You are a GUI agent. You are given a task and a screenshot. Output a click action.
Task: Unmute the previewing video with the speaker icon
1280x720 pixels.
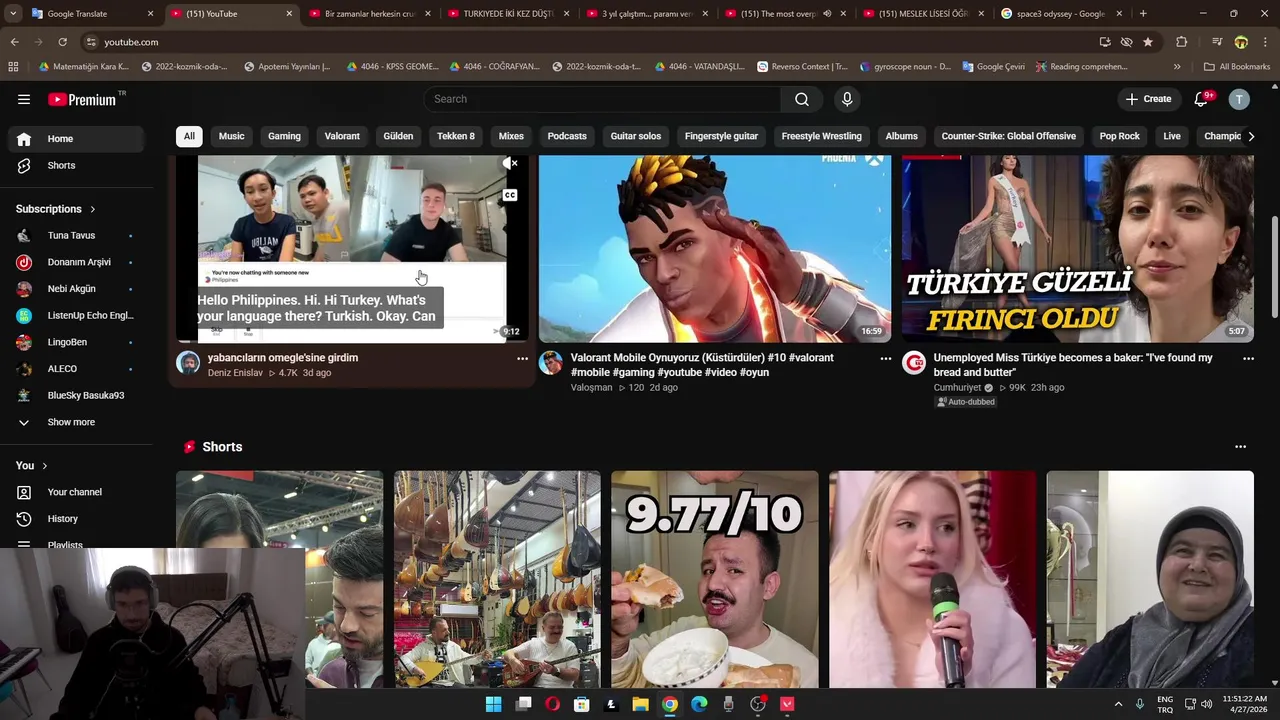click(510, 163)
